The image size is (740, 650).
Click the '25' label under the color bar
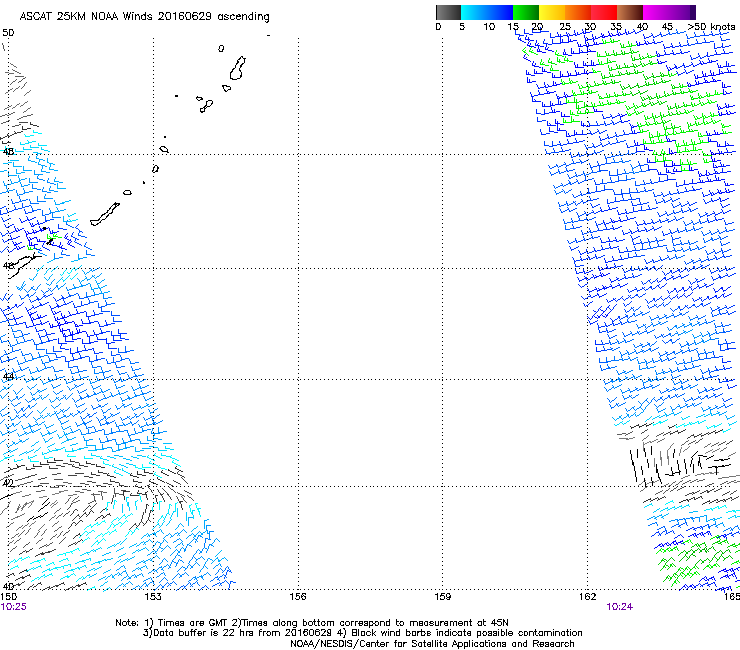(565, 27)
